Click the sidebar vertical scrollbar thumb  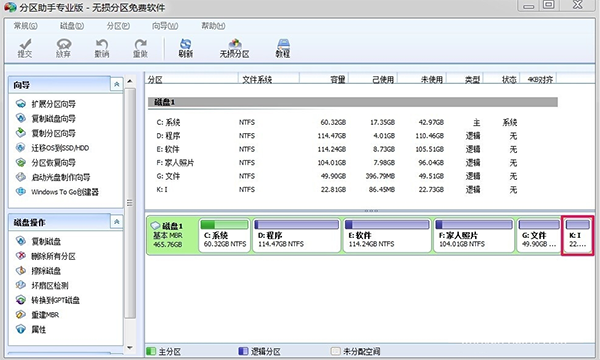130,203
